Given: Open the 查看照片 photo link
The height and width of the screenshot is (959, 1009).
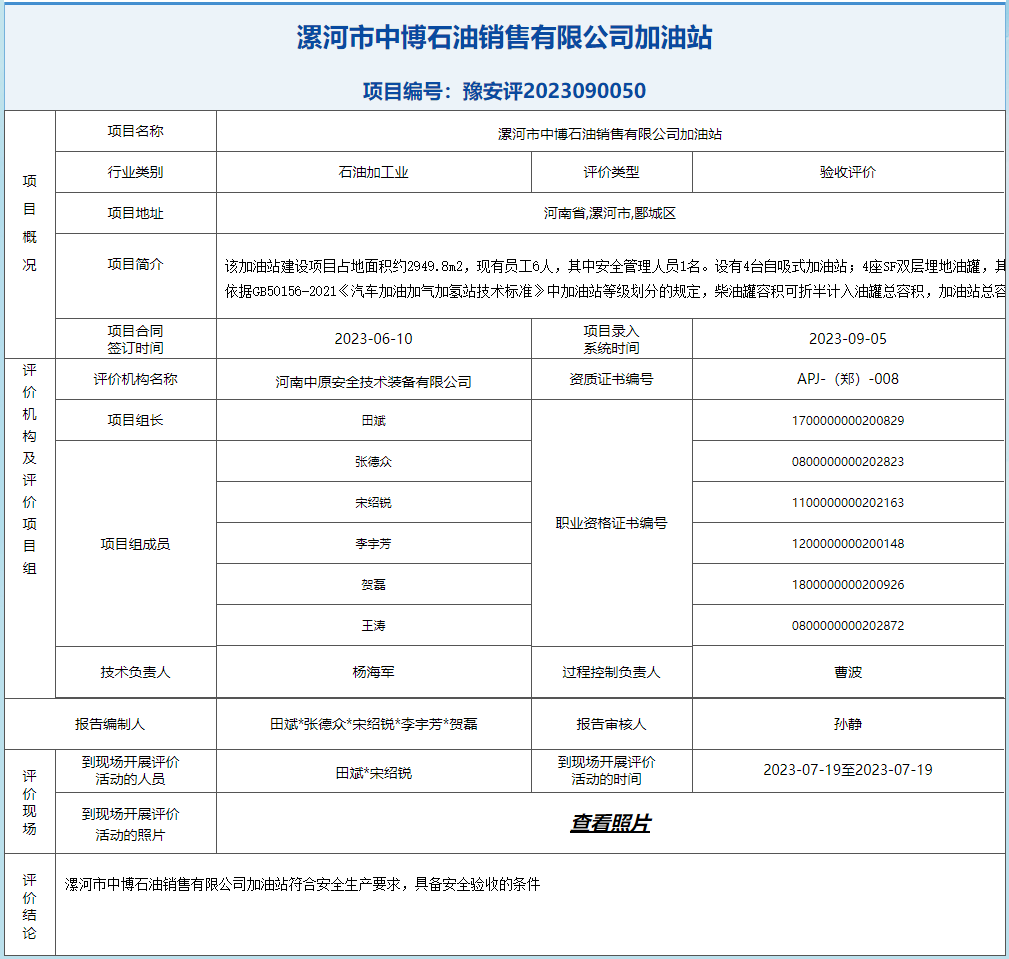Looking at the screenshot, I should click(610, 823).
